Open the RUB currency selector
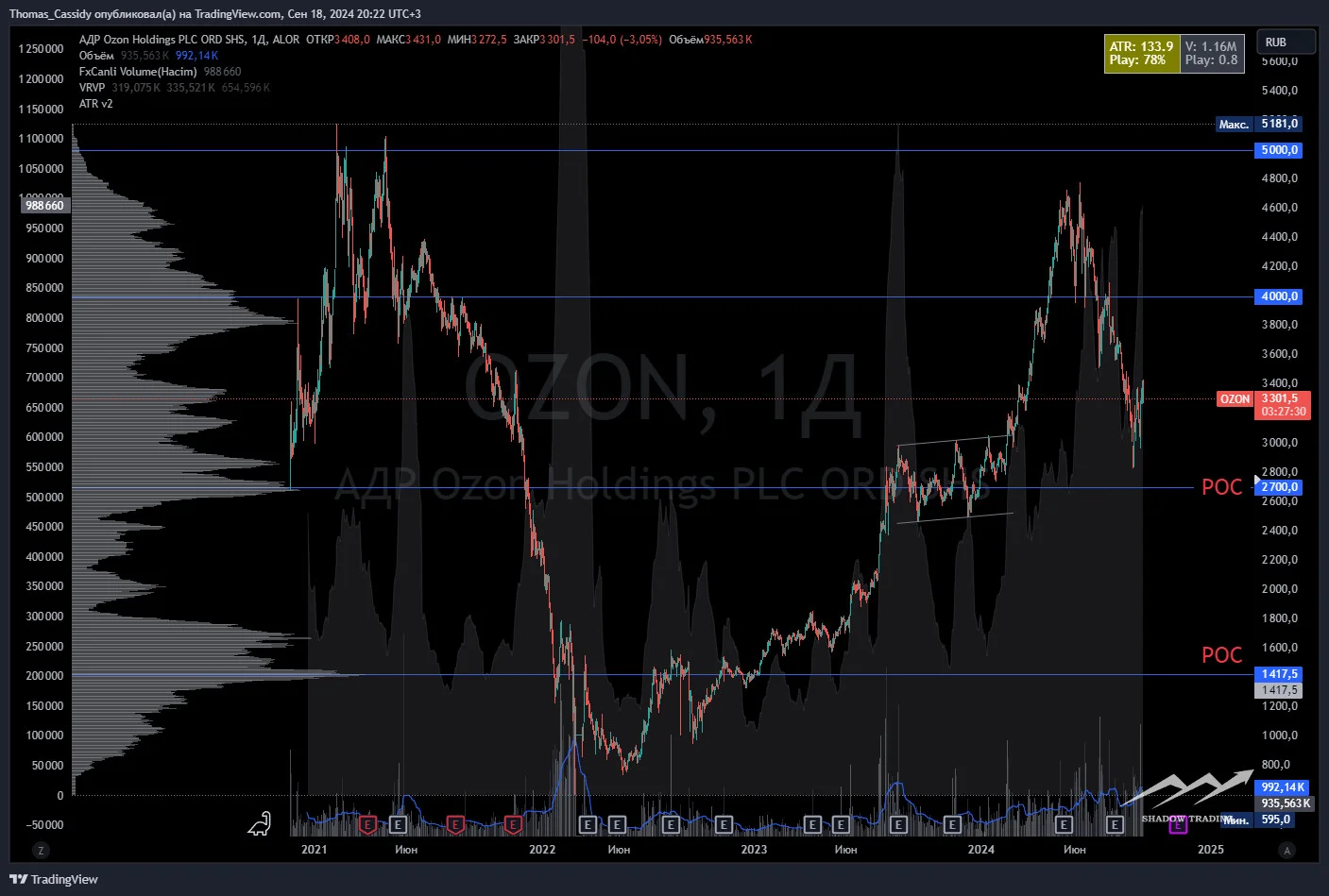Image resolution: width=1329 pixels, height=896 pixels. [x=1286, y=42]
